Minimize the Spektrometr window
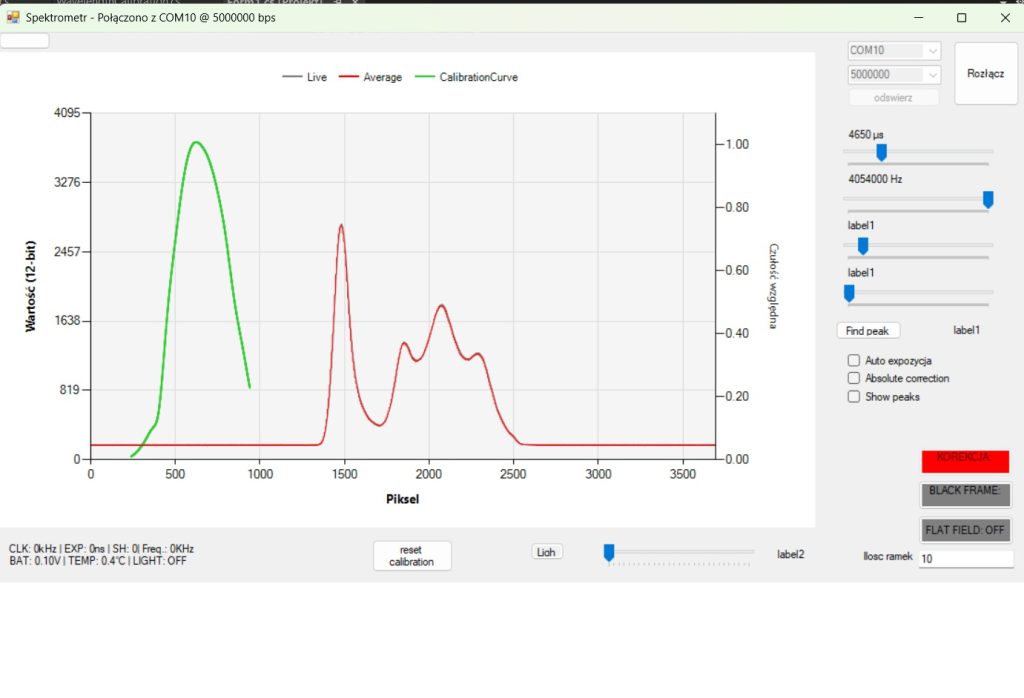1024x698 pixels. 917,17
